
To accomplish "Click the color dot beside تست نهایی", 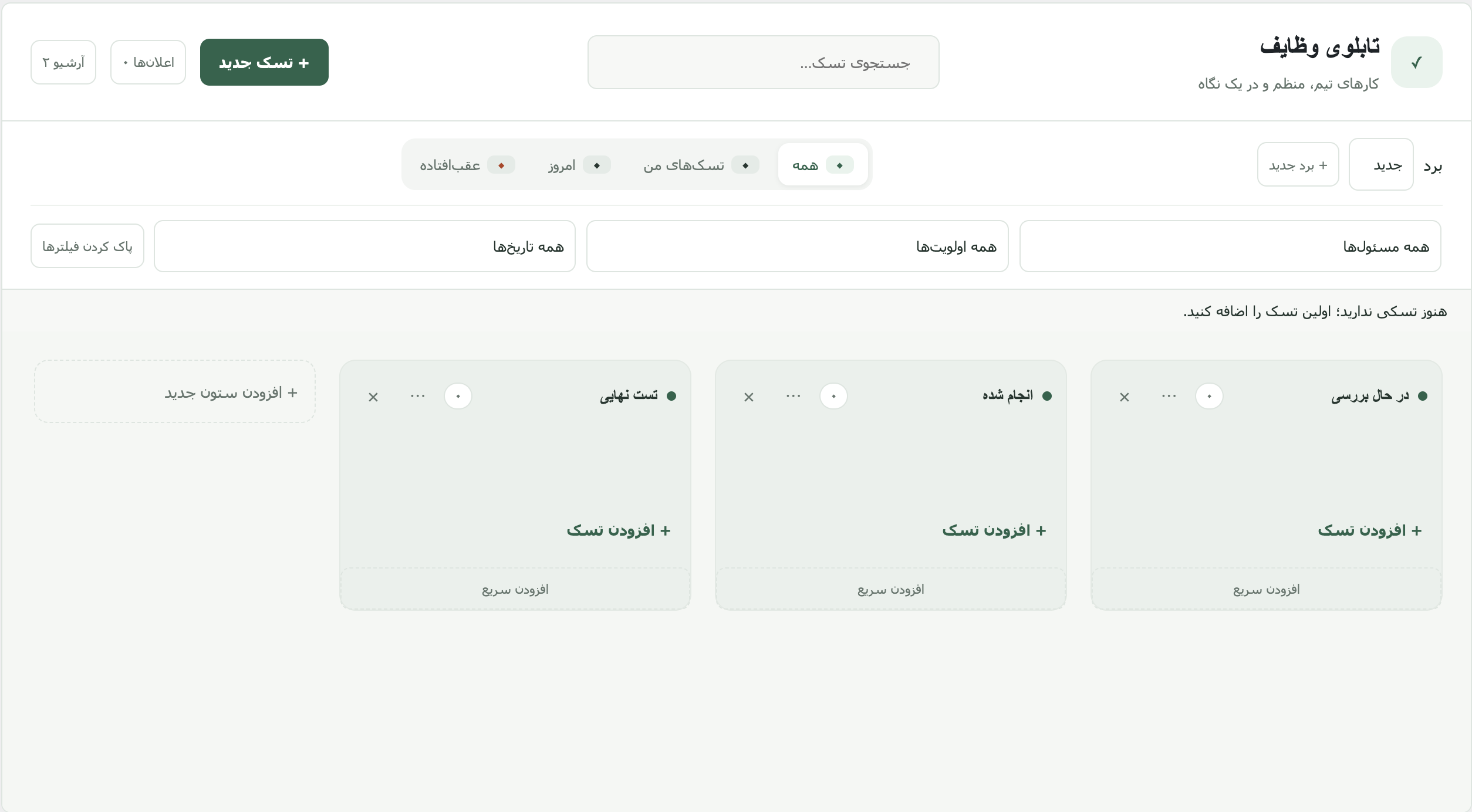I will (671, 396).
